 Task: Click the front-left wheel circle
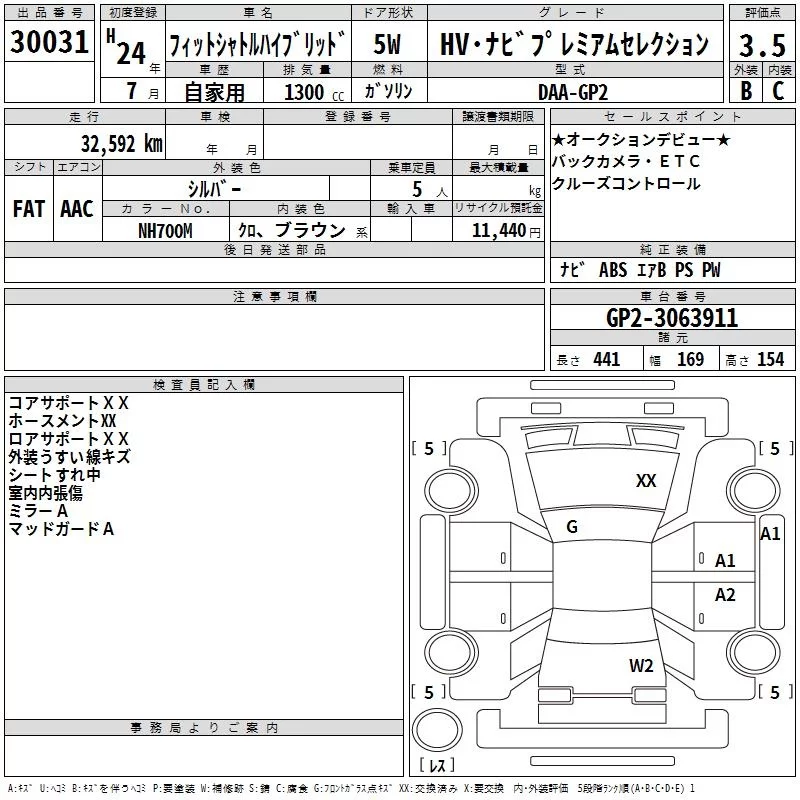pos(451,491)
